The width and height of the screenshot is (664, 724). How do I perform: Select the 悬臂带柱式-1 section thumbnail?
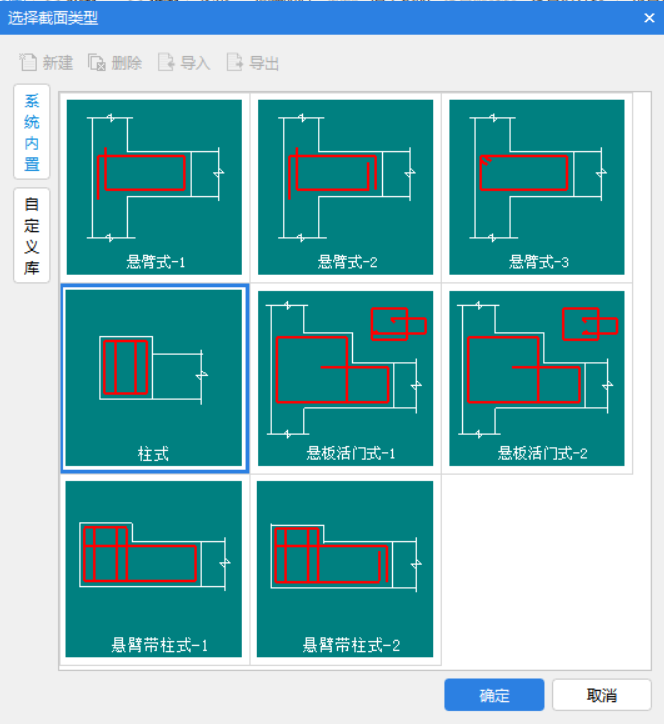point(154,569)
